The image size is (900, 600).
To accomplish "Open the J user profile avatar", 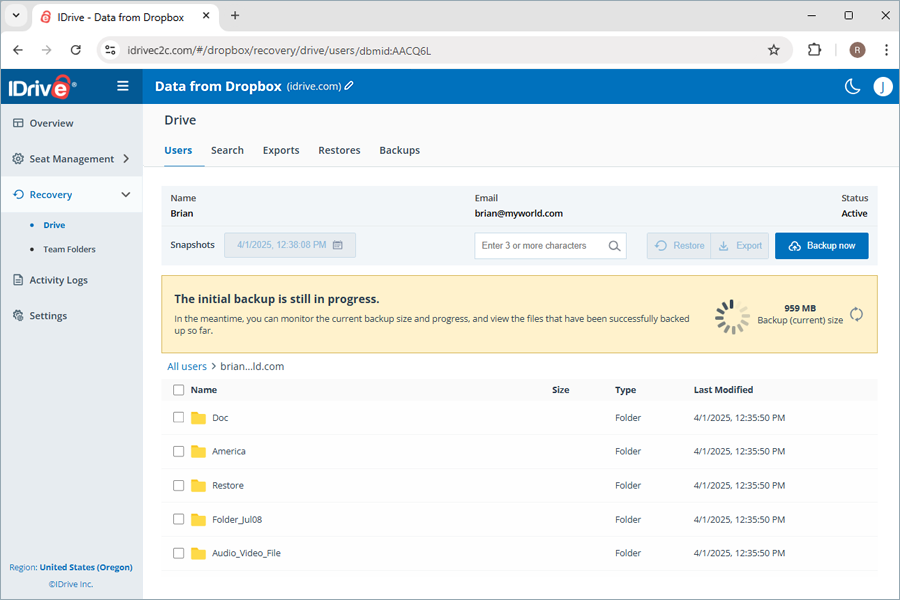I will click(883, 87).
